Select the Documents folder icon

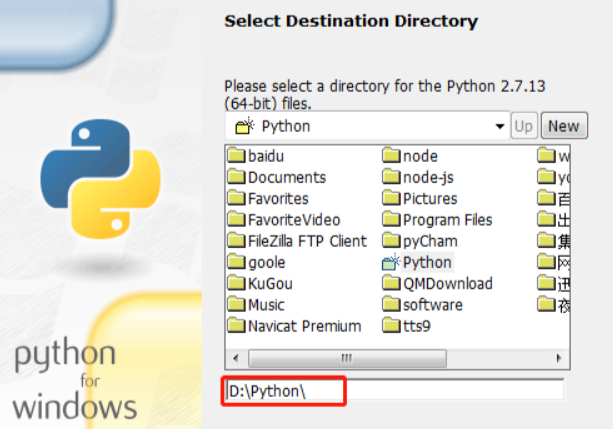tap(236, 176)
